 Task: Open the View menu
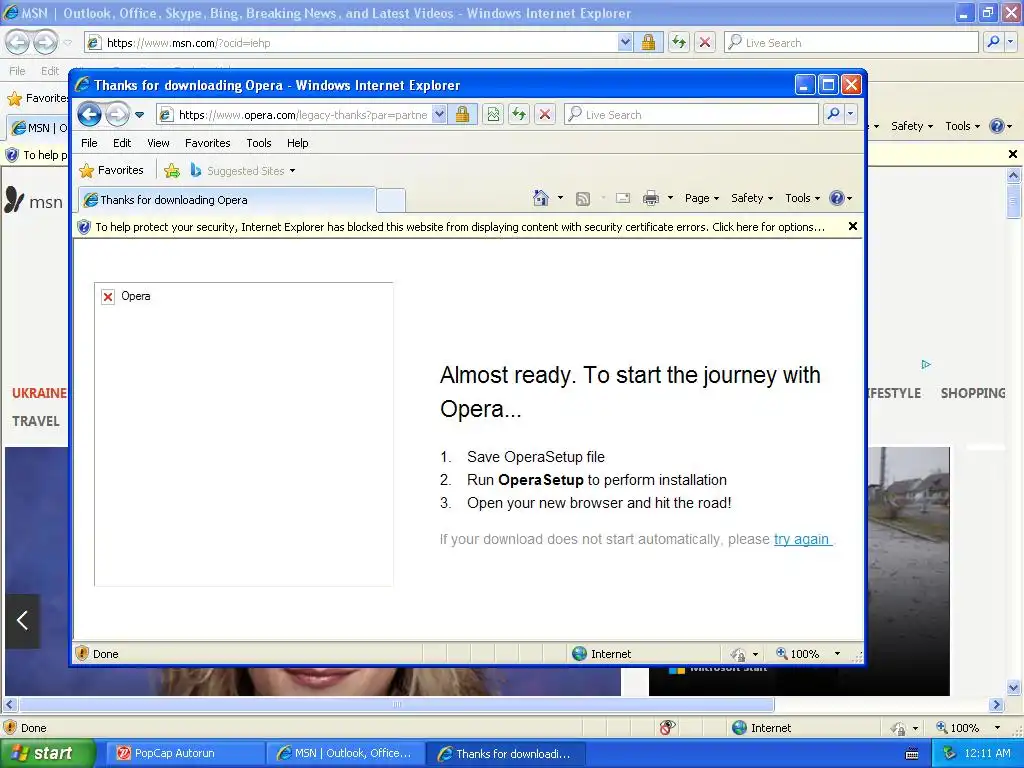coord(158,143)
